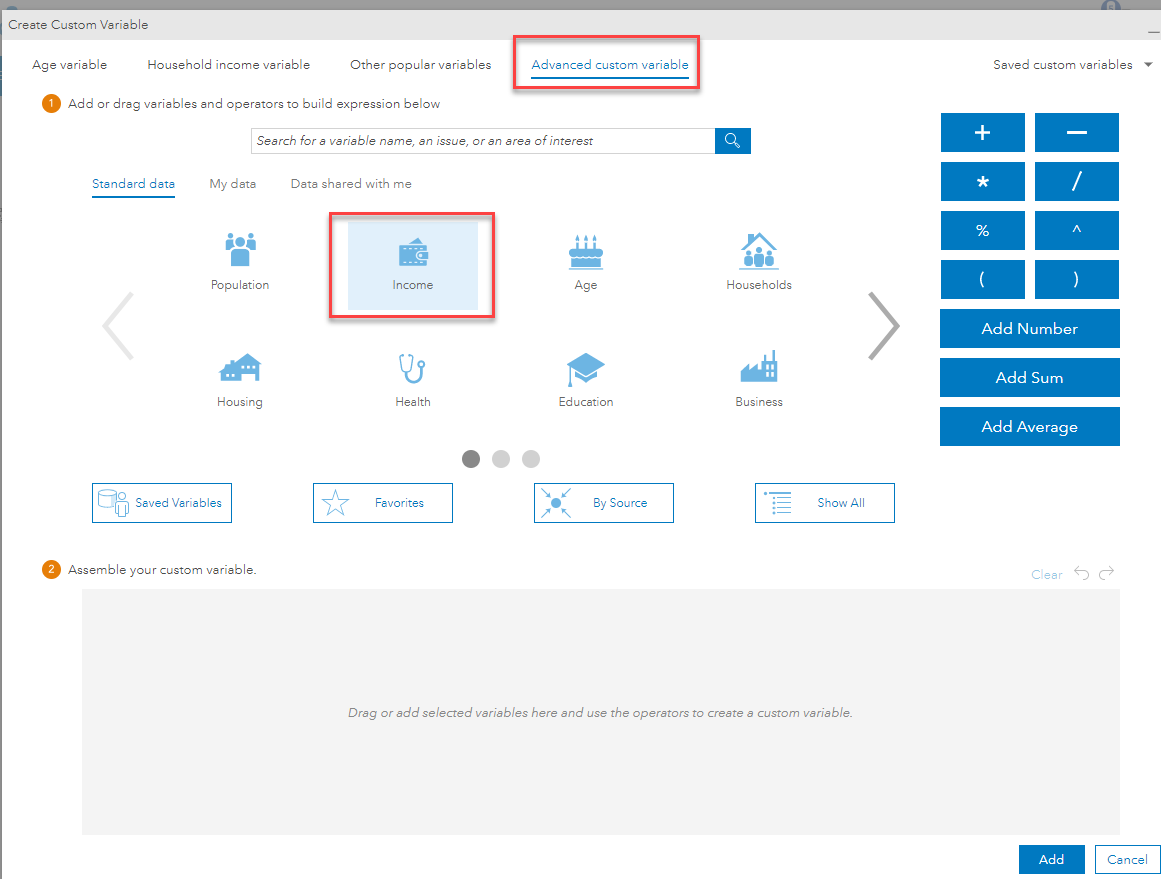The width and height of the screenshot is (1161, 879).
Task: Select the second page indicator dot
Action: pyautogui.click(x=500, y=459)
